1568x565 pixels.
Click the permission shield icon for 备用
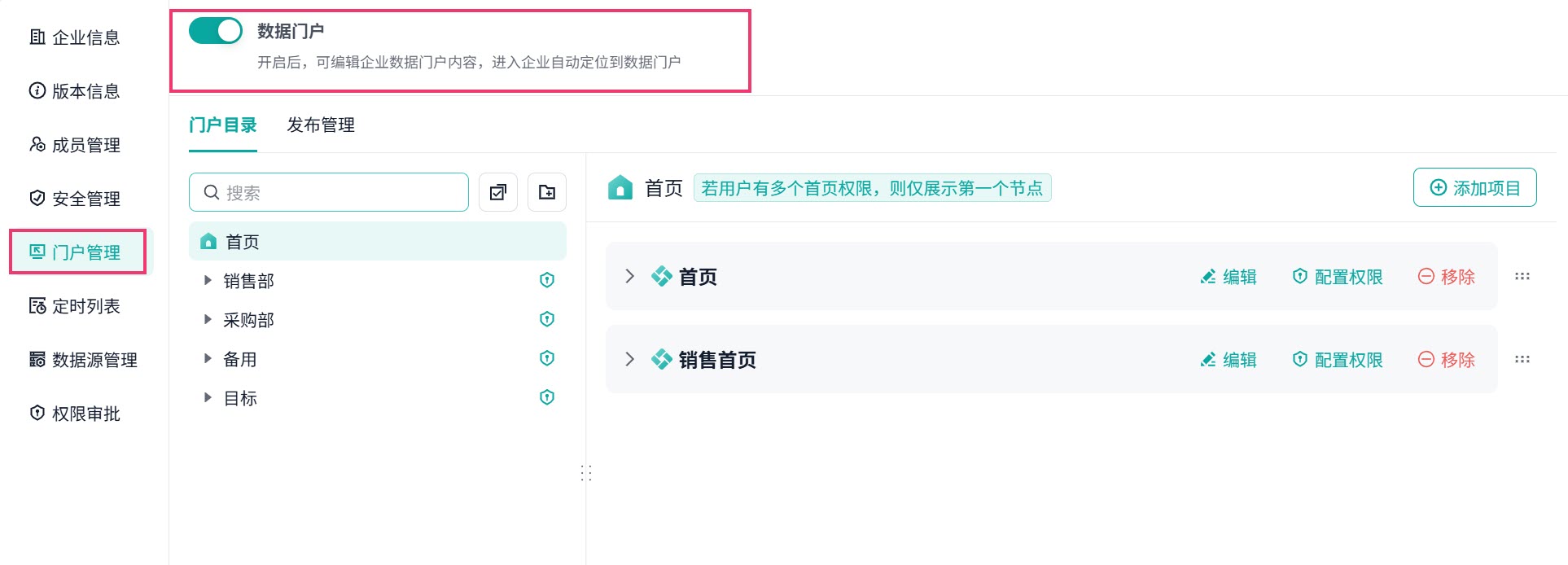click(x=547, y=358)
